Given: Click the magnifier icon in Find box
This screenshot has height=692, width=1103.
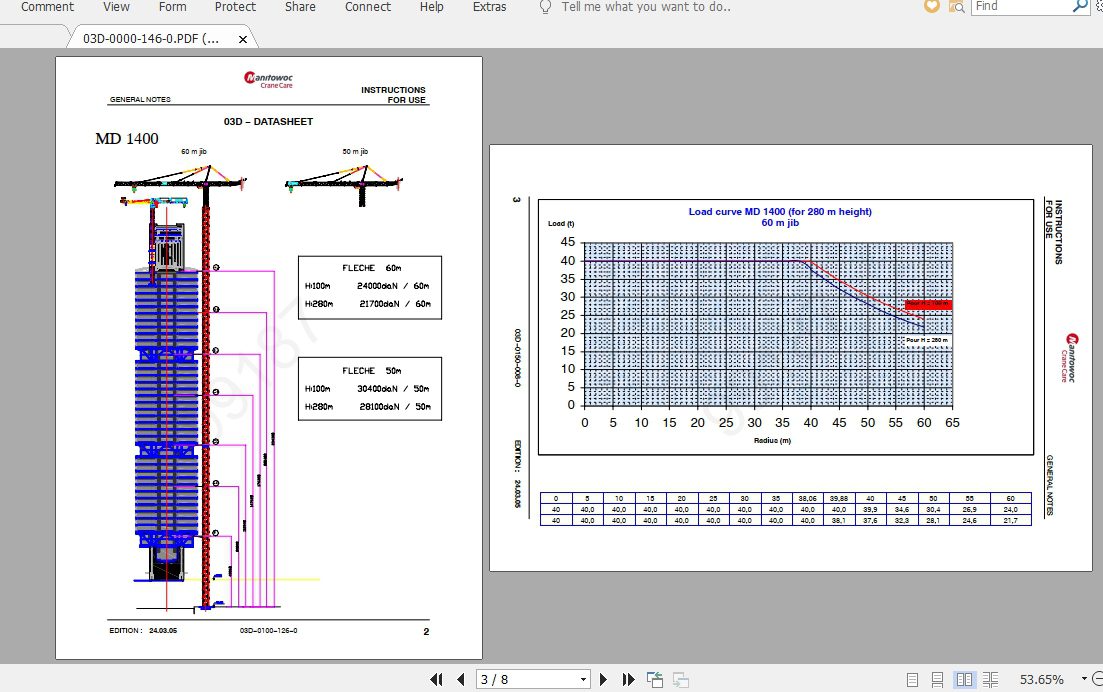Looking at the screenshot, I should 1080,6.
